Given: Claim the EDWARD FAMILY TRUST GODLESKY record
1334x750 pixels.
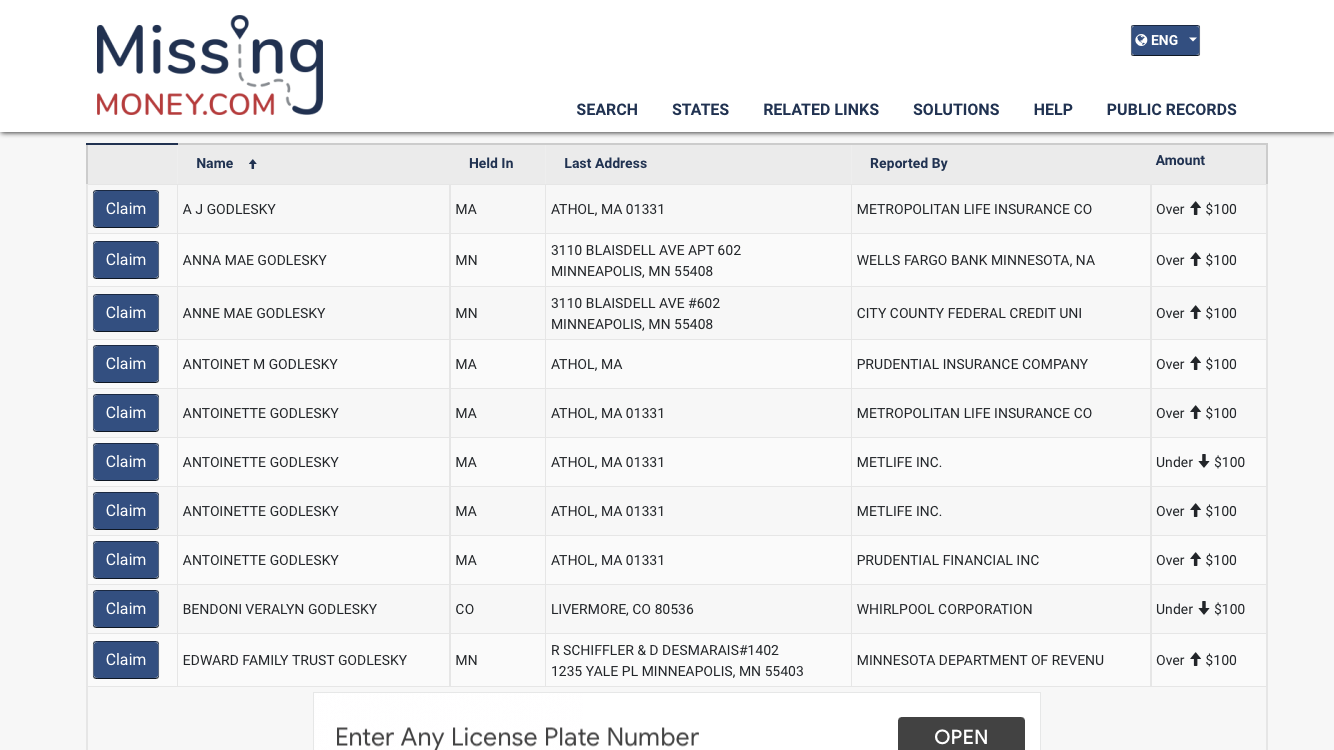Looking at the screenshot, I should click(x=126, y=660).
